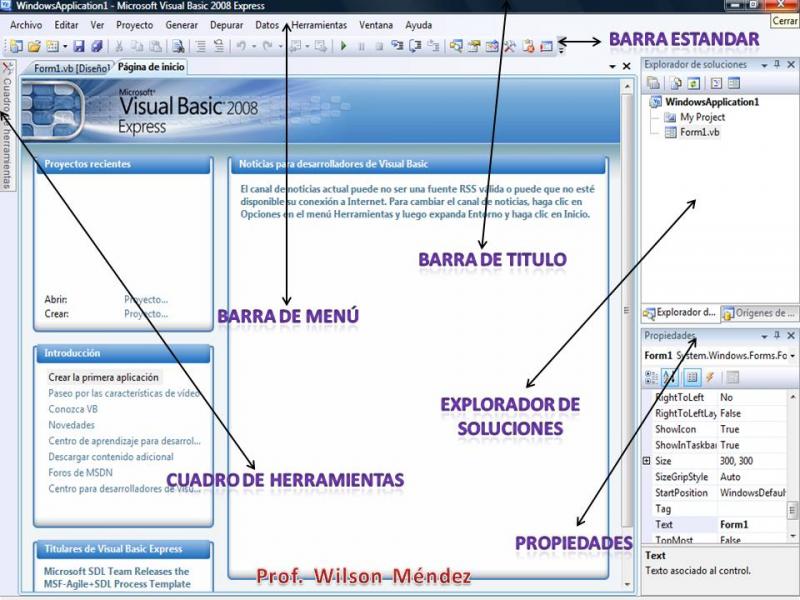Open Solution Explorer from the standard toolbar icon
800x600 pixels.
[456, 46]
